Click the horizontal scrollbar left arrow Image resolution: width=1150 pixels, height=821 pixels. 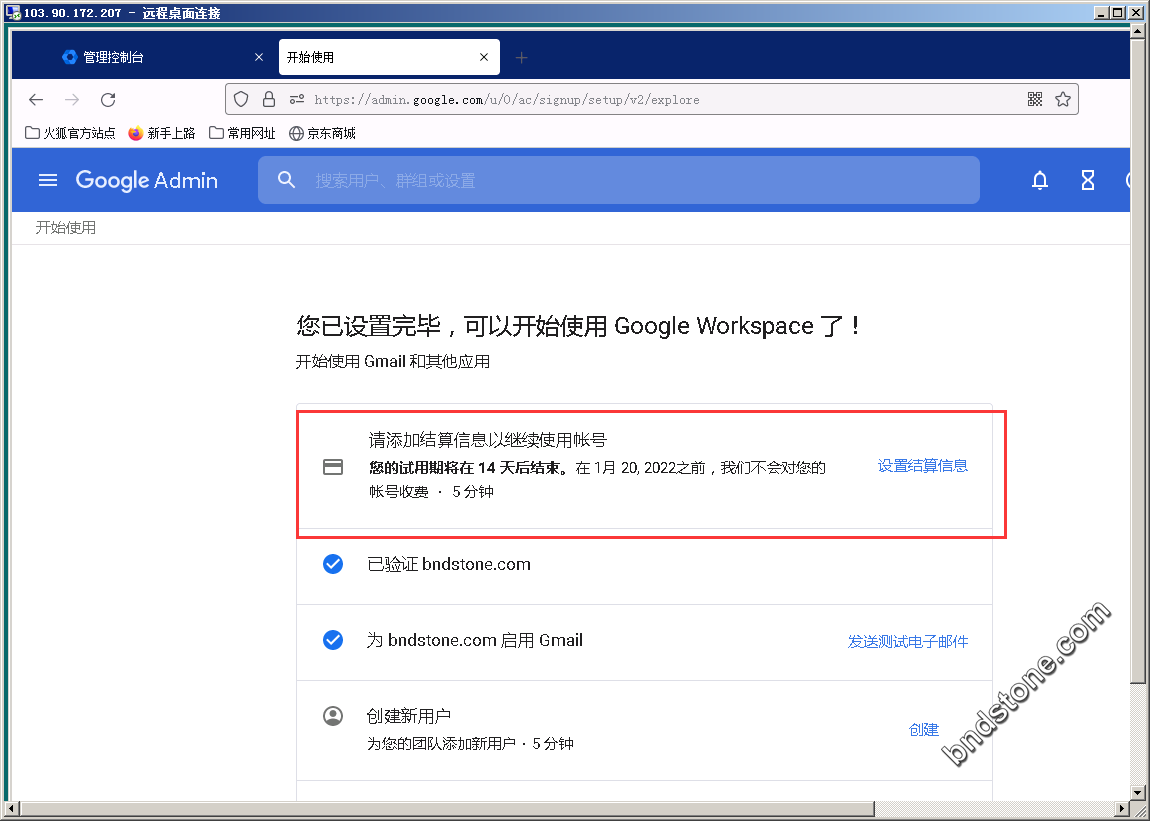tap(11, 810)
